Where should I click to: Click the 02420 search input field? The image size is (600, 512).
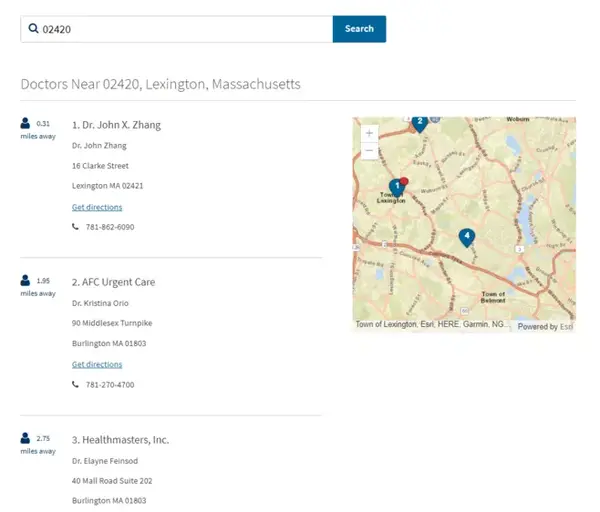click(177, 29)
